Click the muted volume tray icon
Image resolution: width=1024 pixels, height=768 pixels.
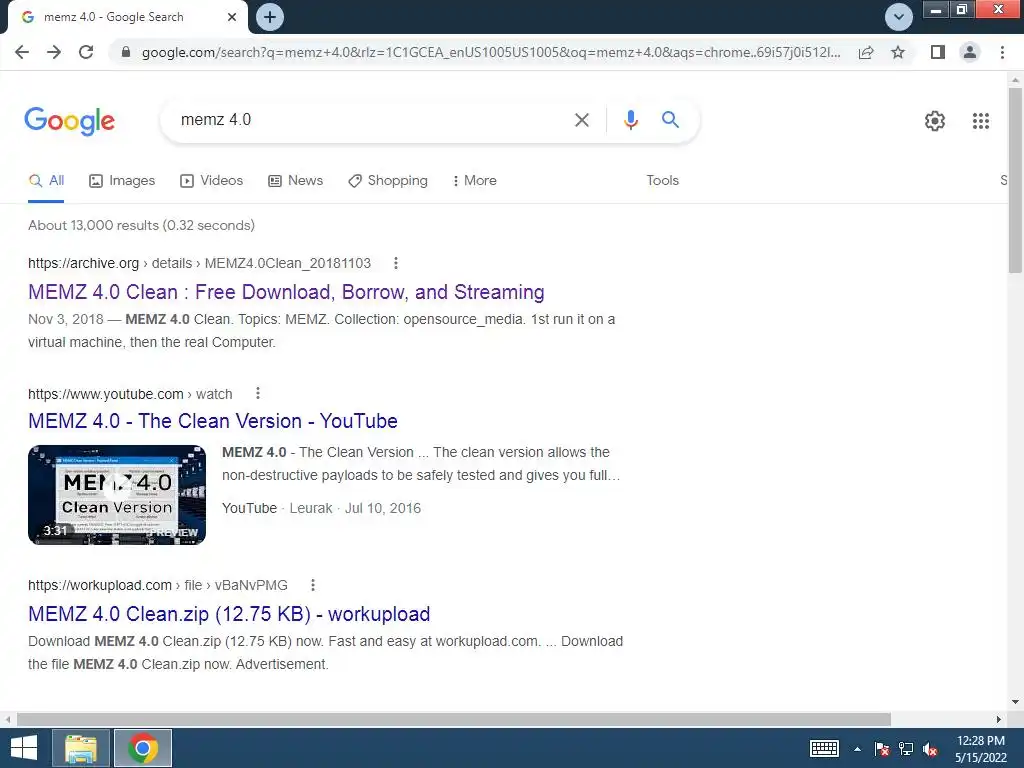click(x=930, y=749)
